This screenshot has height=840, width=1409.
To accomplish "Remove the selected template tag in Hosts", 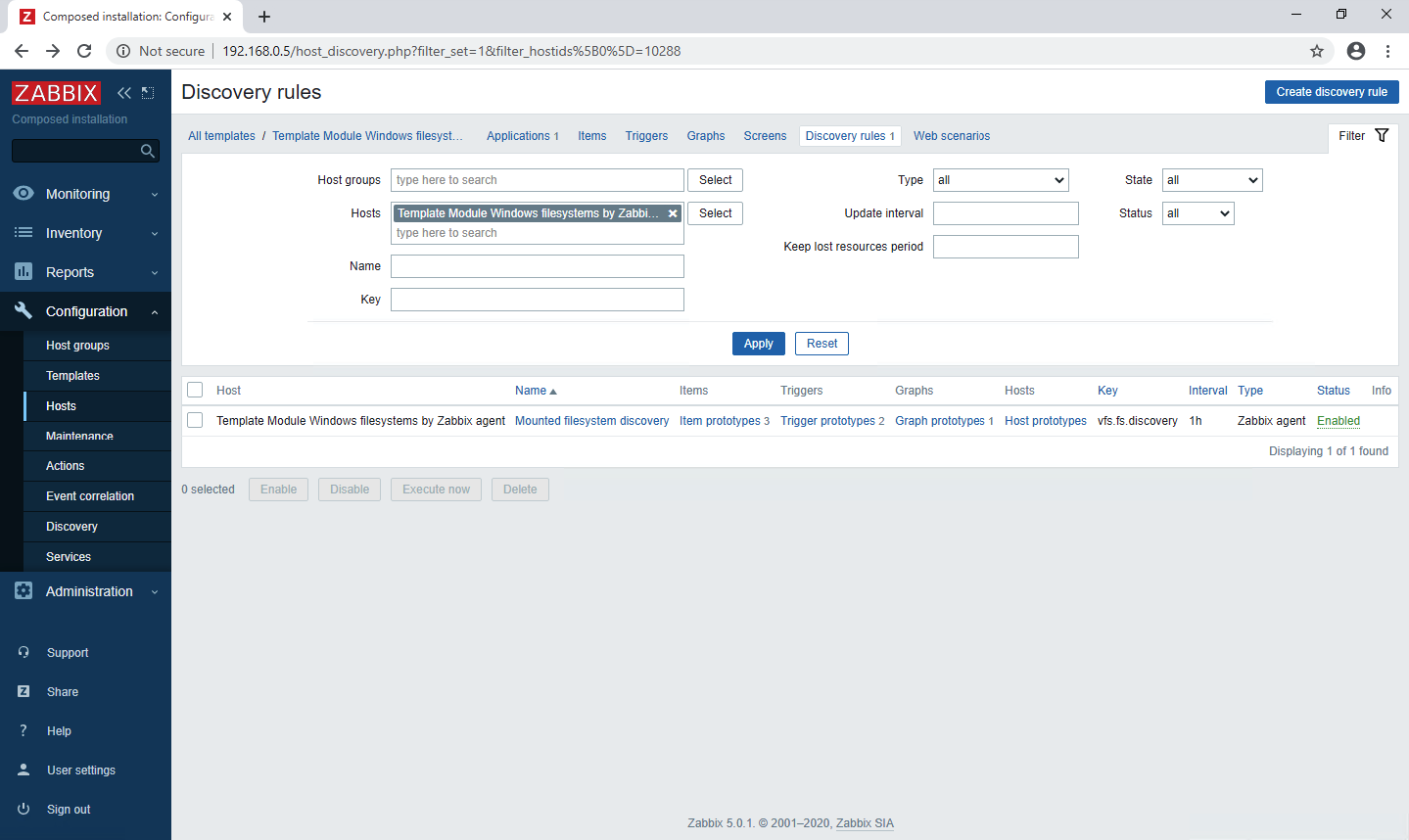I will point(673,213).
